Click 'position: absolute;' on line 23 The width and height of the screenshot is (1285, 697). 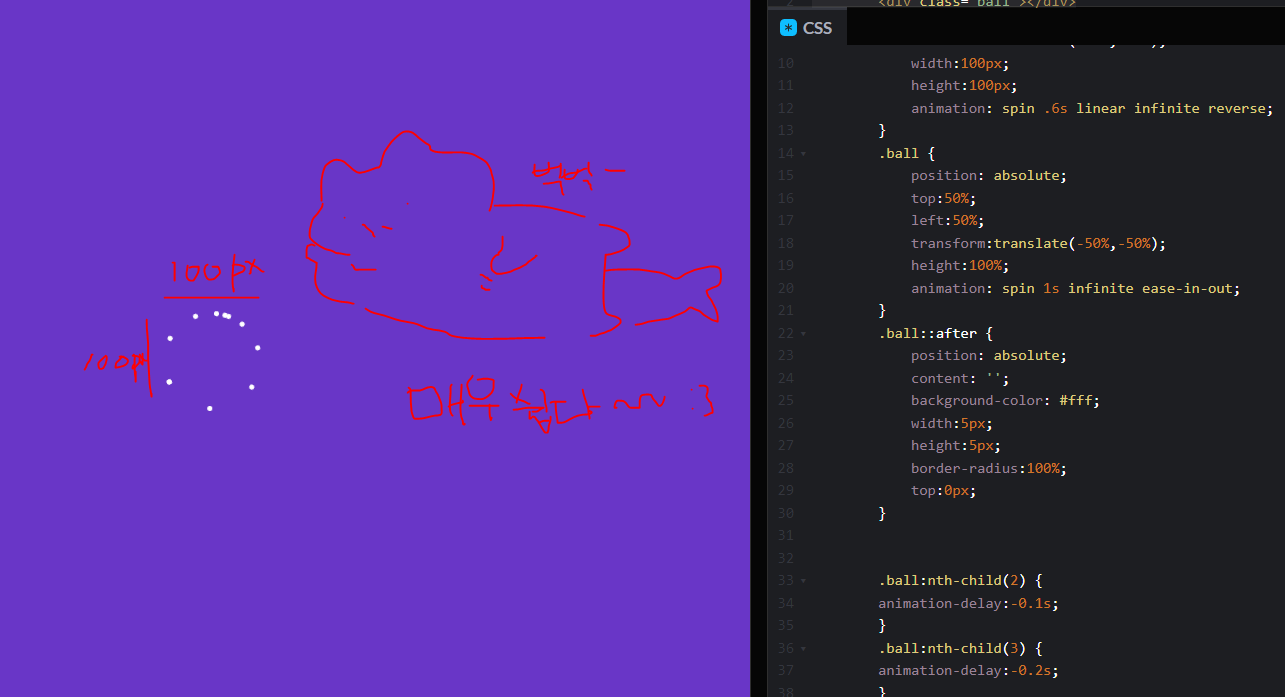(989, 355)
